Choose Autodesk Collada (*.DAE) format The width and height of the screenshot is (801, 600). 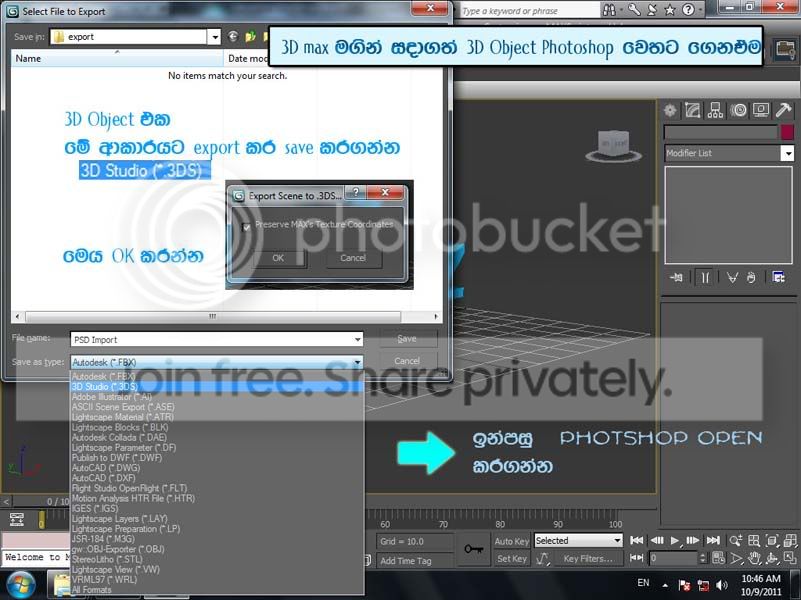click(x=217, y=438)
